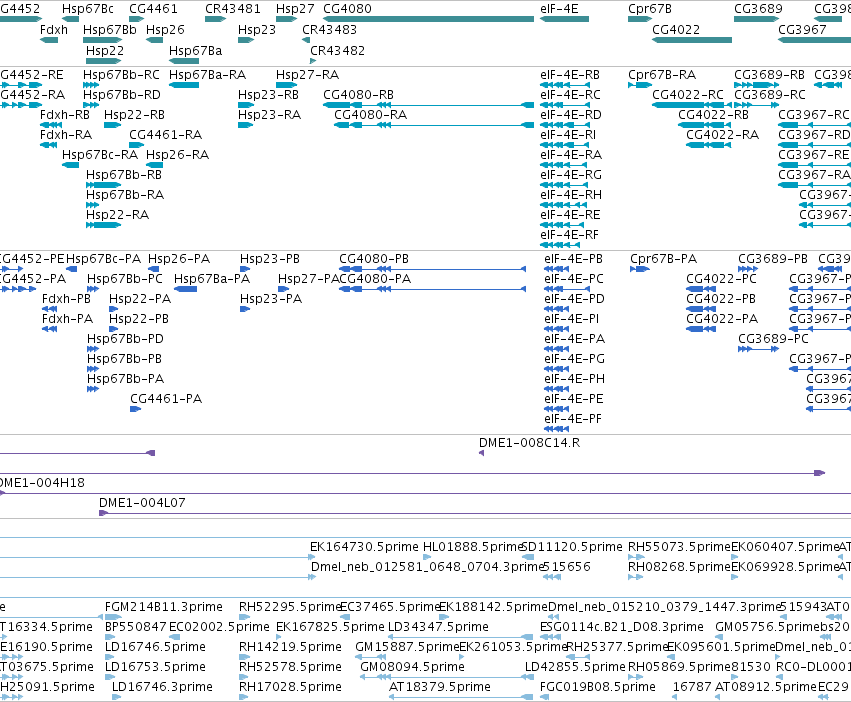The height and width of the screenshot is (702, 851).
Task: Open the Hsp22 gene label
Action: click(x=105, y=50)
